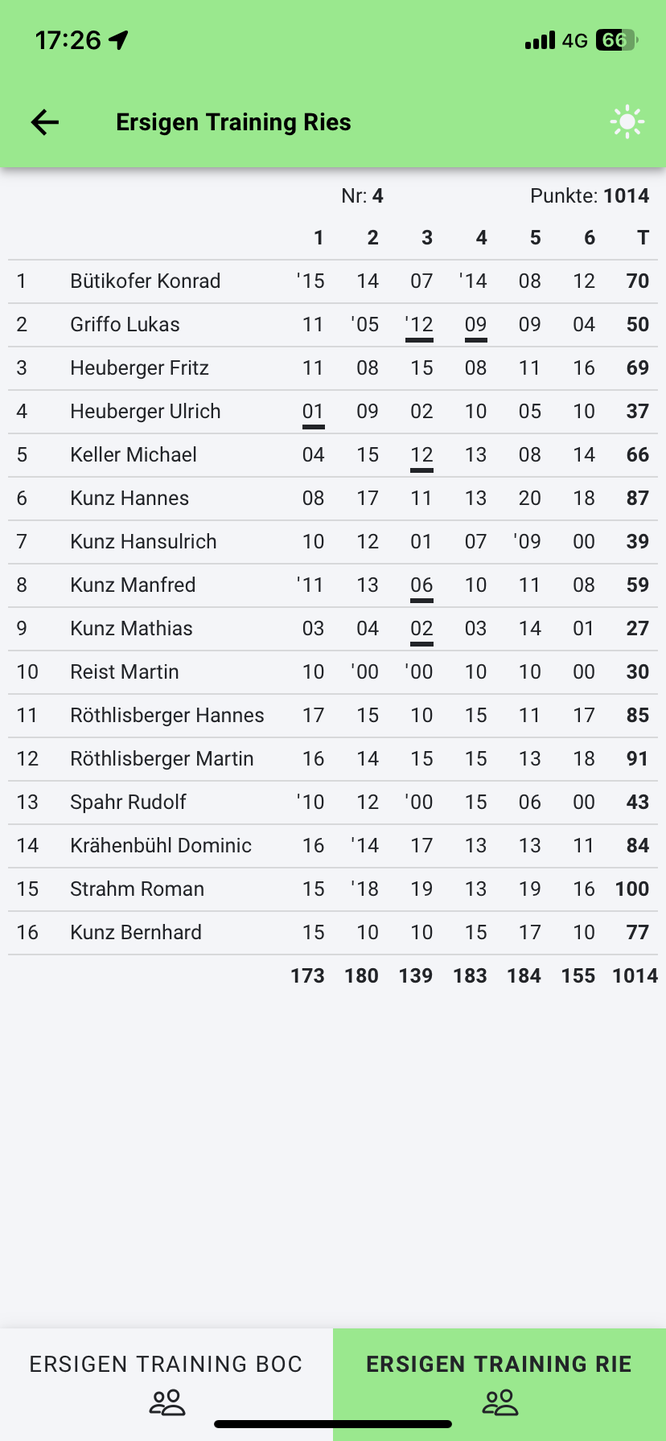Switch to Ersigen Training Boc tab
Screen dimensions: 666x1441
(166, 1384)
